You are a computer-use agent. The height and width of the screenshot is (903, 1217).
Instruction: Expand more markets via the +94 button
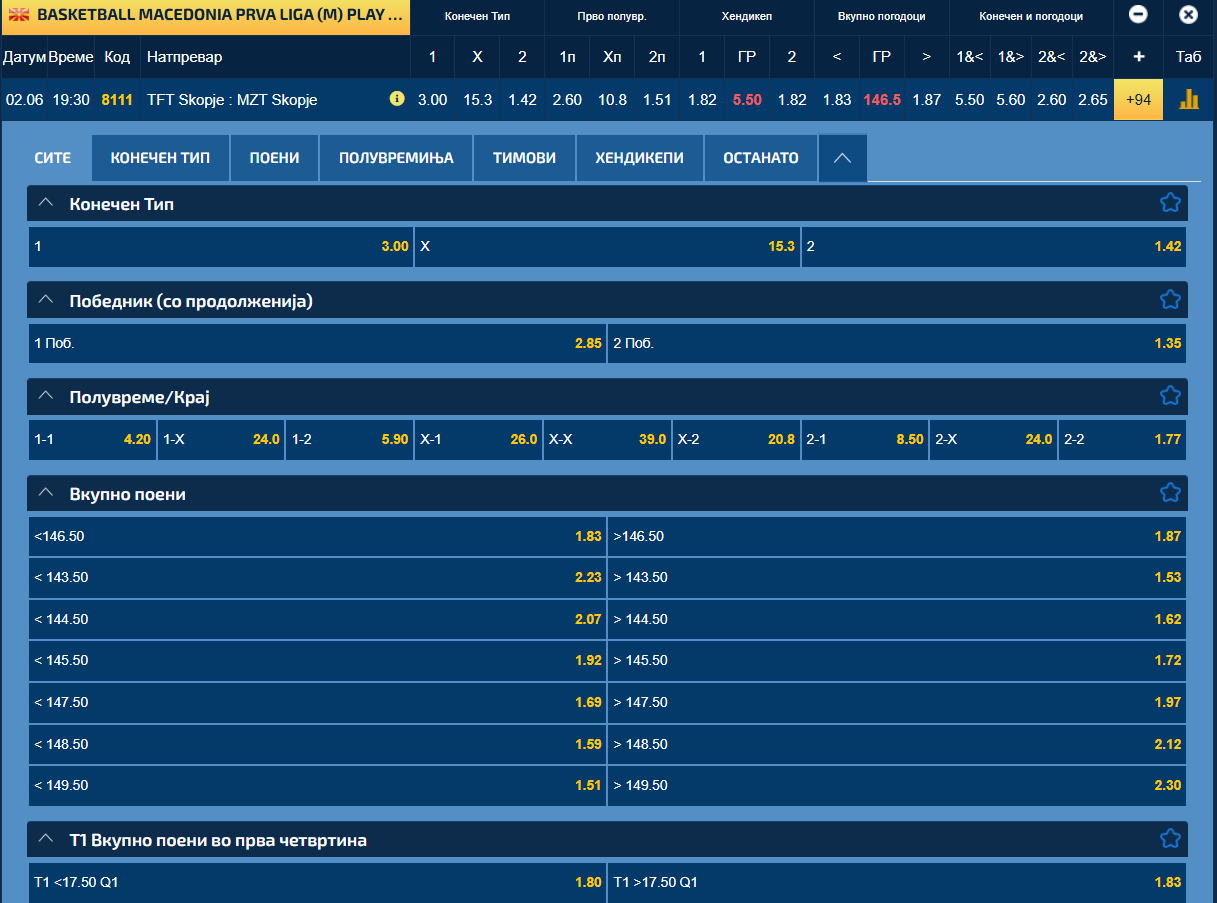1138,99
